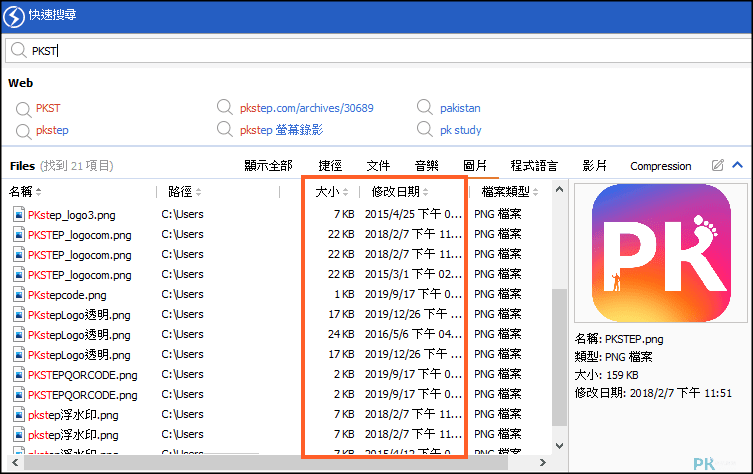Click file icon of PKstepcode.png
This screenshot has width=753, height=474.
19,294
